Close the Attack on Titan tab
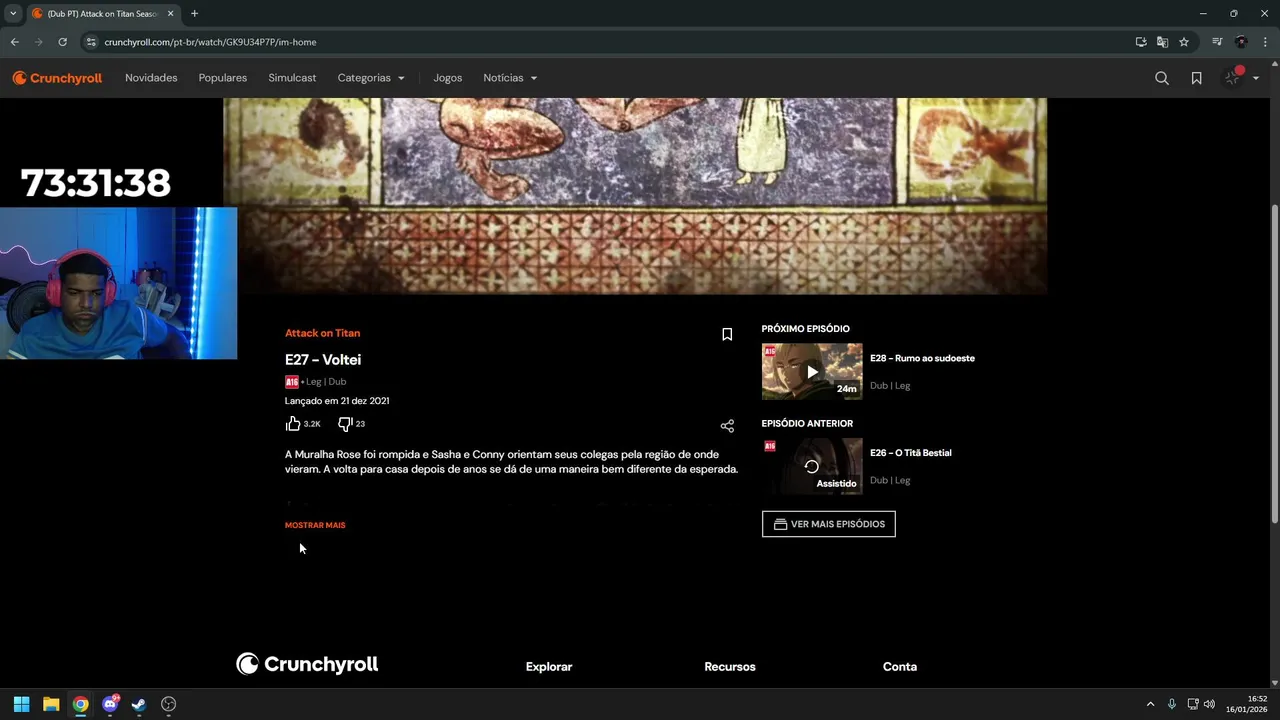1280x720 pixels. (x=170, y=14)
